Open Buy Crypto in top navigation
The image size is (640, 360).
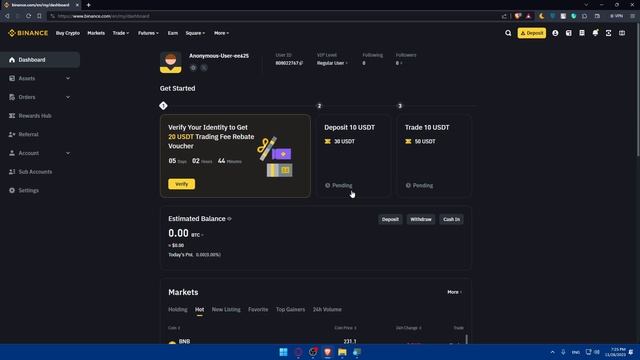(x=68, y=33)
